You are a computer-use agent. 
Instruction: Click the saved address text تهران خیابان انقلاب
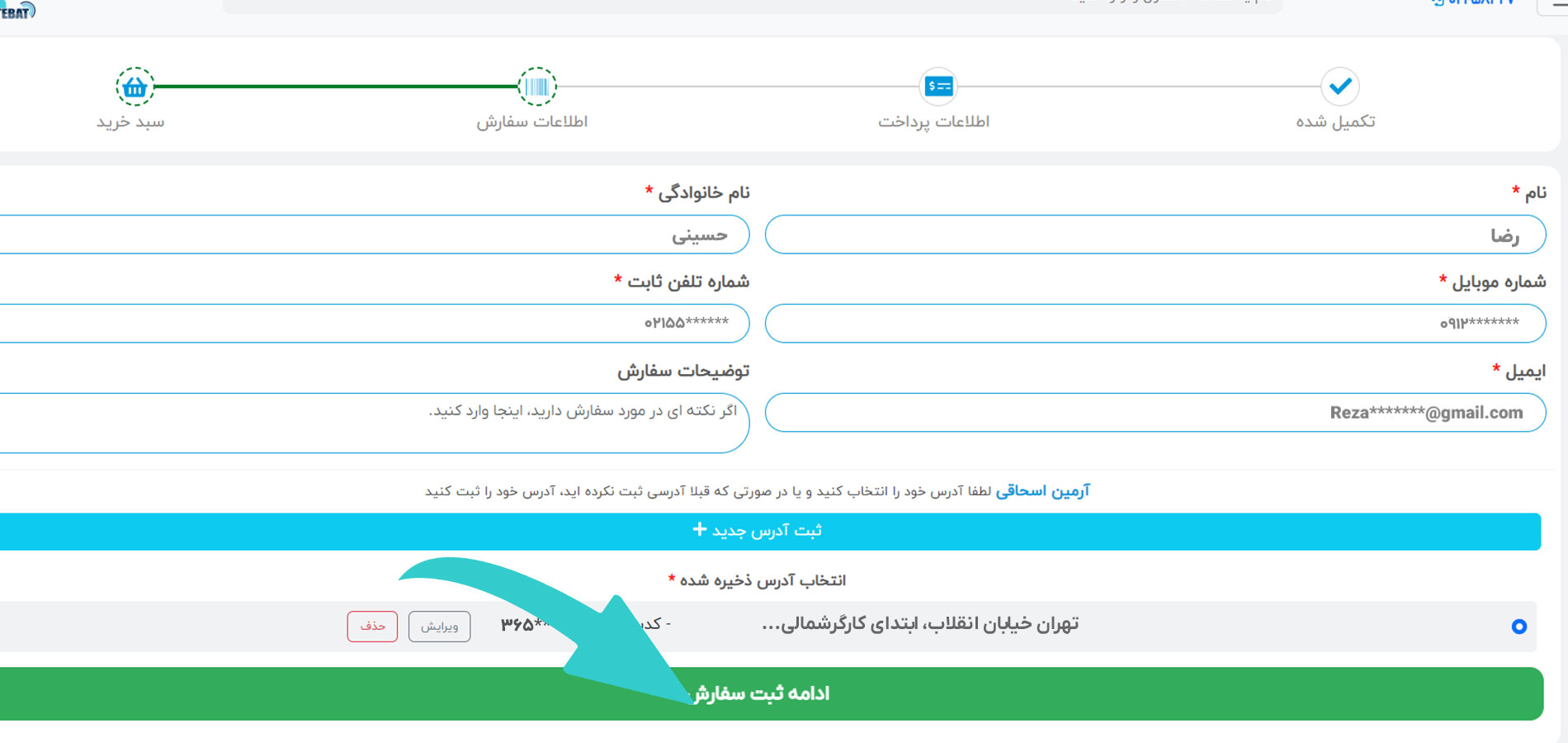click(x=920, y=624)
